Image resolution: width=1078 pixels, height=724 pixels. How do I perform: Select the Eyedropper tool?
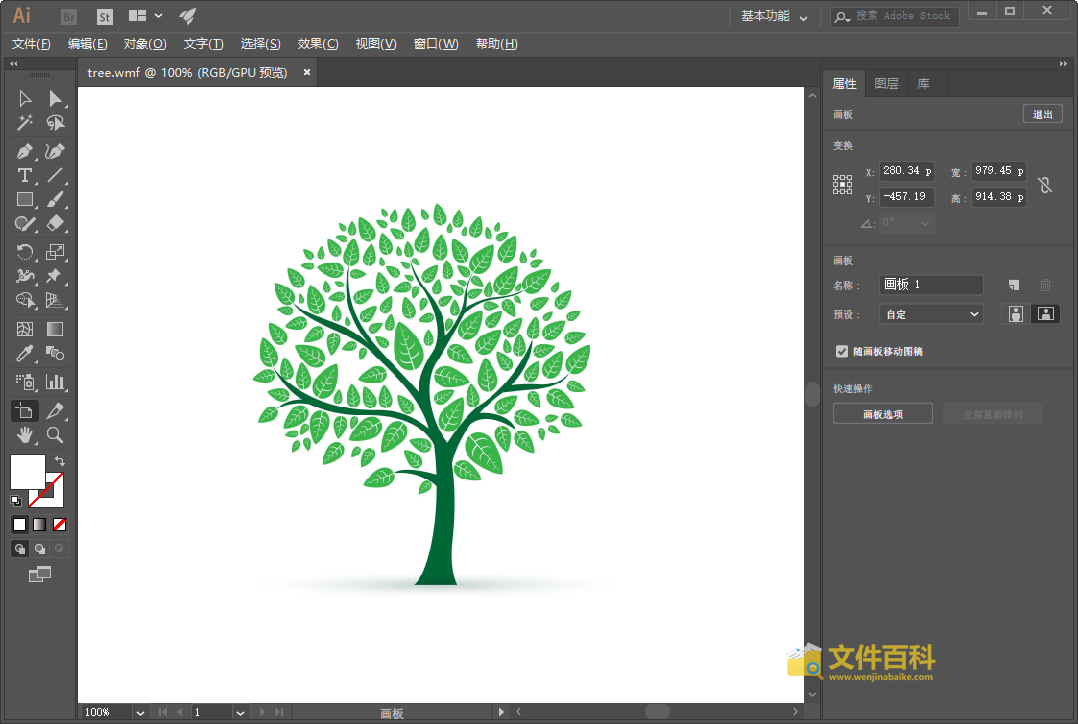tap(25, 353)
